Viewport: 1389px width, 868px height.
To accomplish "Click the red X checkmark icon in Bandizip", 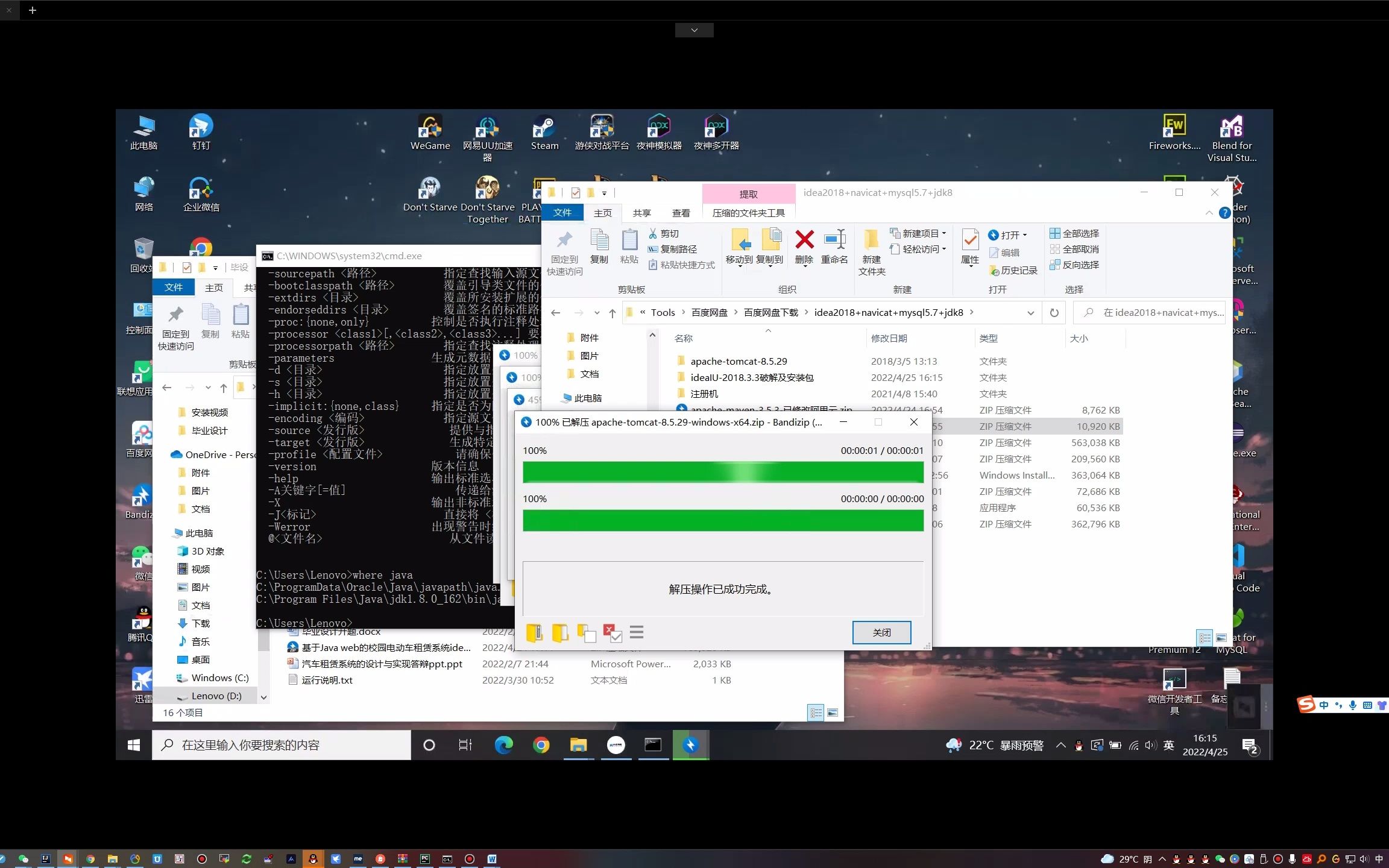I will (612, 632).
